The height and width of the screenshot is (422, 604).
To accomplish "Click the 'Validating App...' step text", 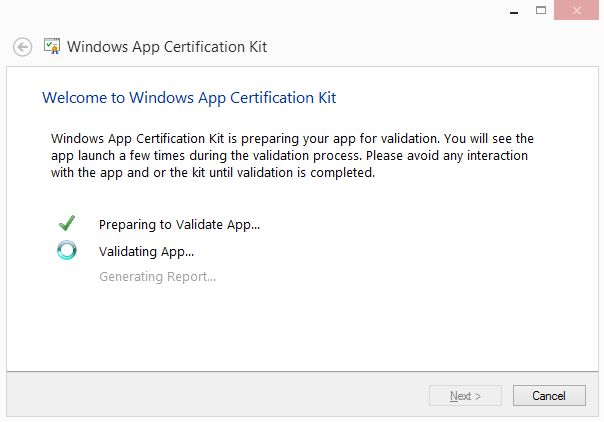I will coord(146,252).
